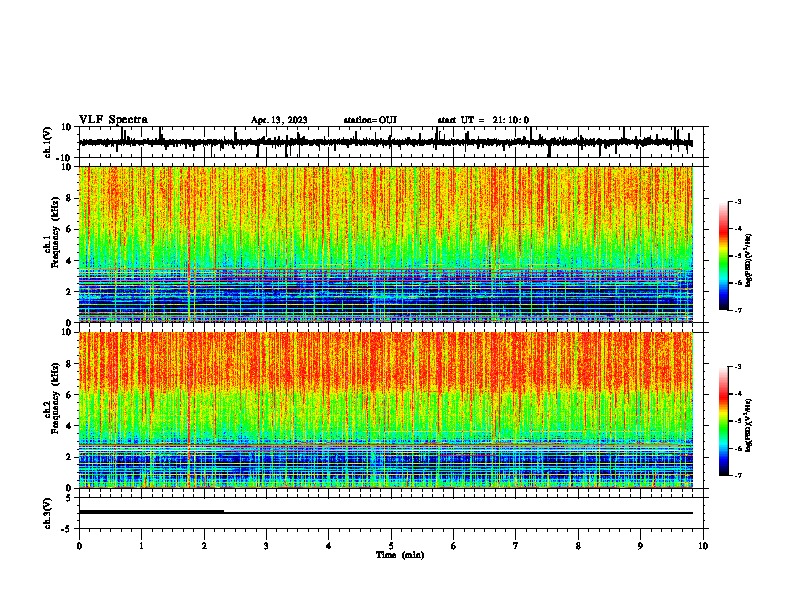Click the '-5' tick on ch.3(V) axis

click(x=67, y=529)
